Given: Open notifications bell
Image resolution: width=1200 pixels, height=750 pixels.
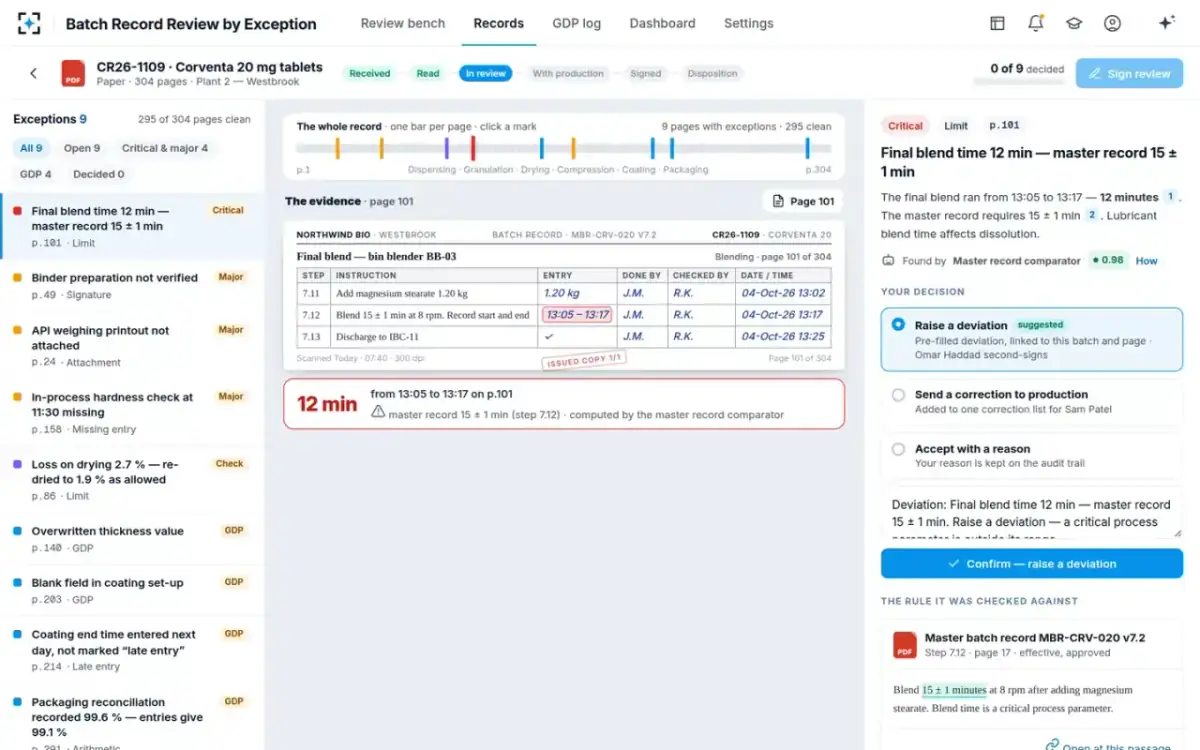Looking at the screenshot, I should [x=1036, y=23].
